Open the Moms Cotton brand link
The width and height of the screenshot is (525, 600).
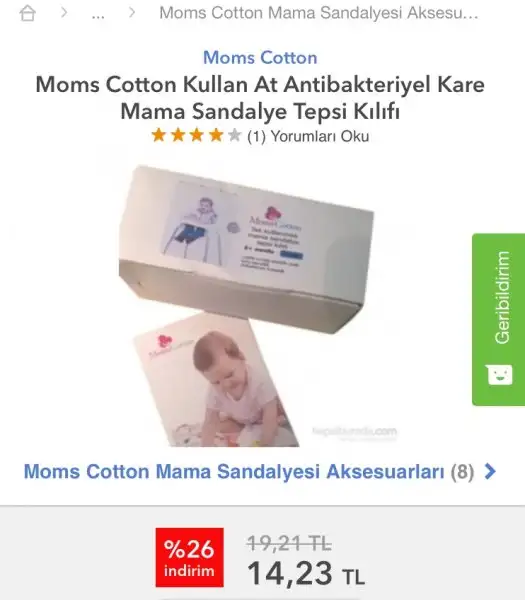[x=260, y=58]
